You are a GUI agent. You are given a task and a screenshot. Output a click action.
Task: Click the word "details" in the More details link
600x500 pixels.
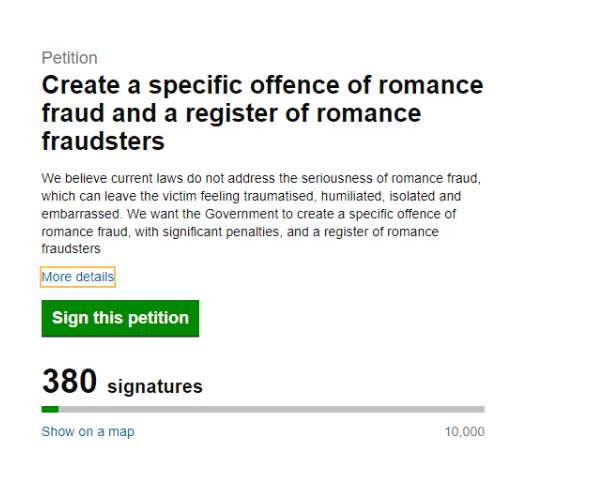coord(95,277)
